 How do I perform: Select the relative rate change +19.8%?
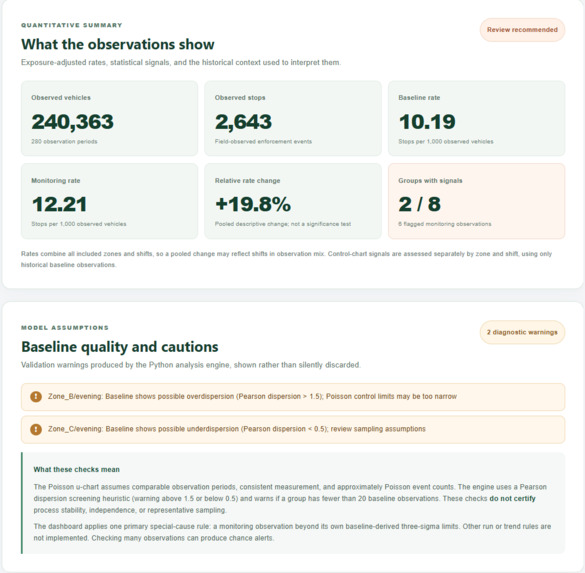253,204
